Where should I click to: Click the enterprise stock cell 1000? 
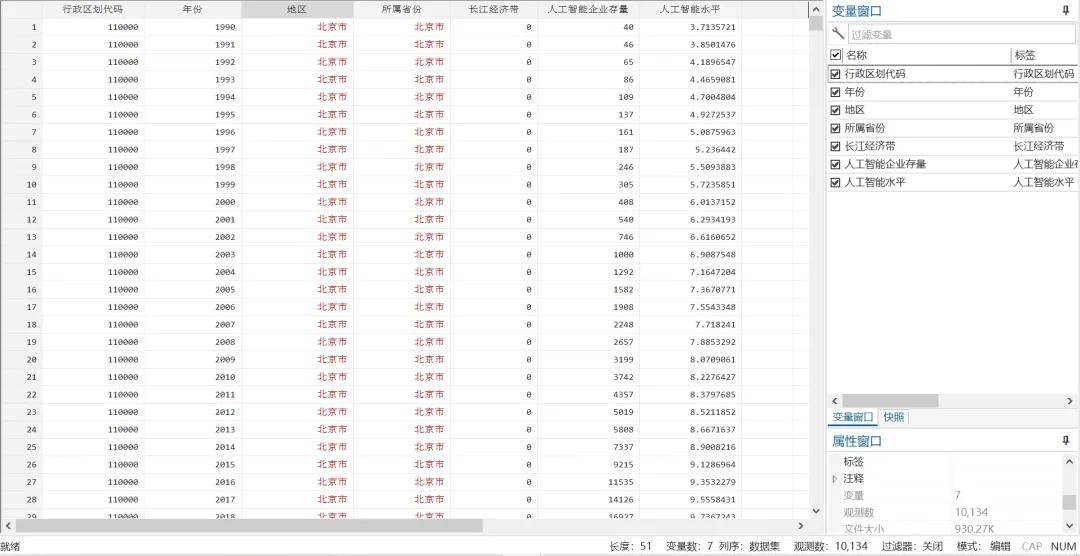click(x=588, y=255)
